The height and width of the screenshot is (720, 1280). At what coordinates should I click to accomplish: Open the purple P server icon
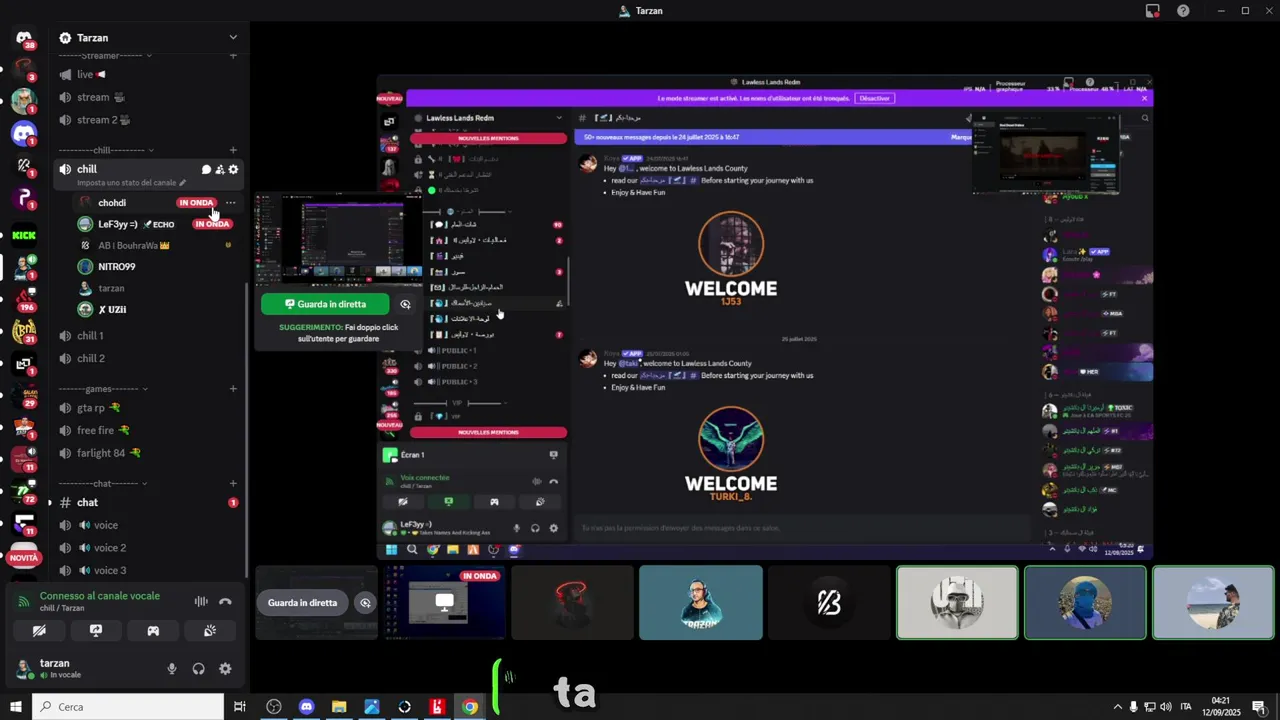point(24,199)
